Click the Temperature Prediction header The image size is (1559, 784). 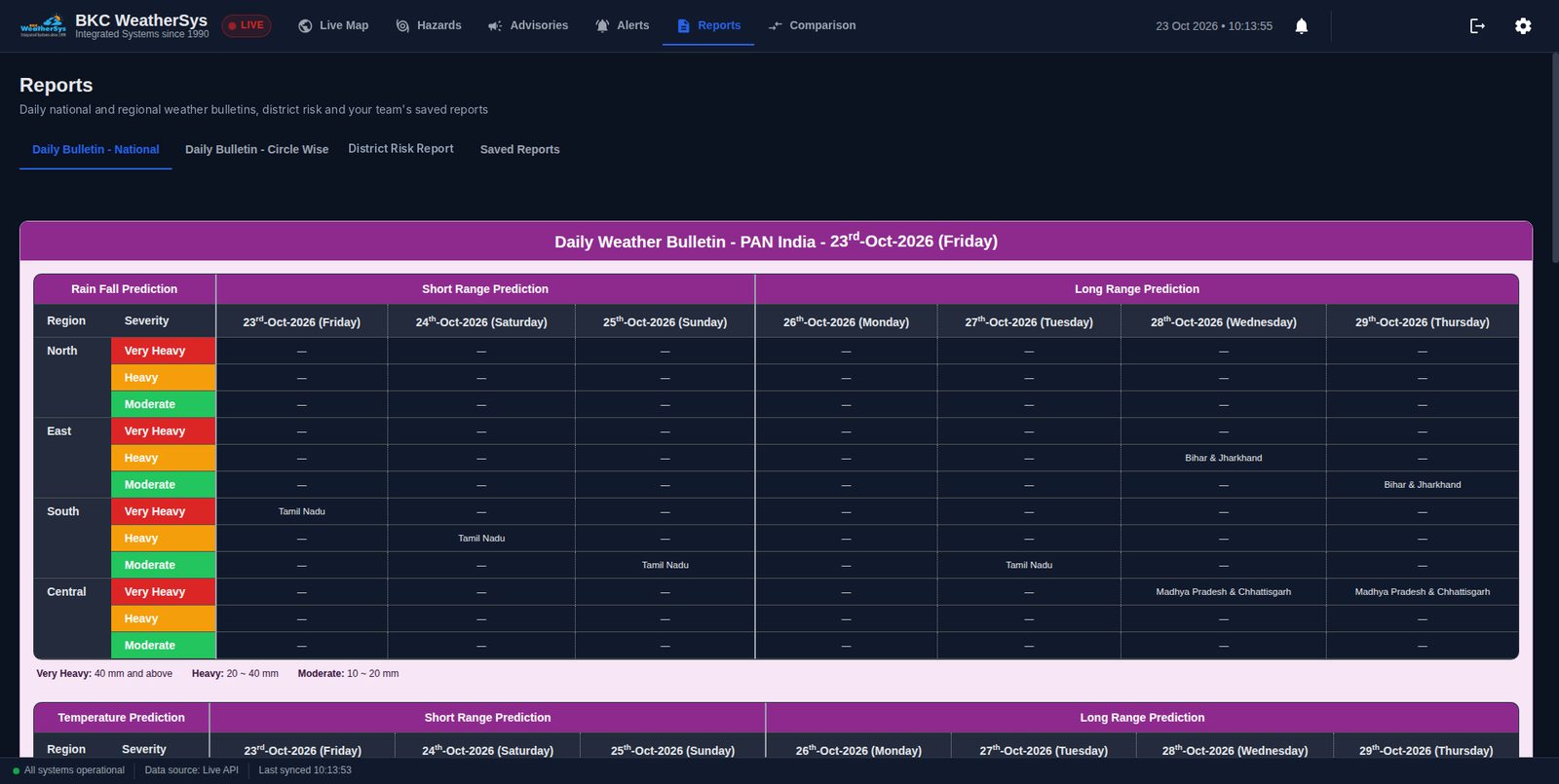[121, 718]
